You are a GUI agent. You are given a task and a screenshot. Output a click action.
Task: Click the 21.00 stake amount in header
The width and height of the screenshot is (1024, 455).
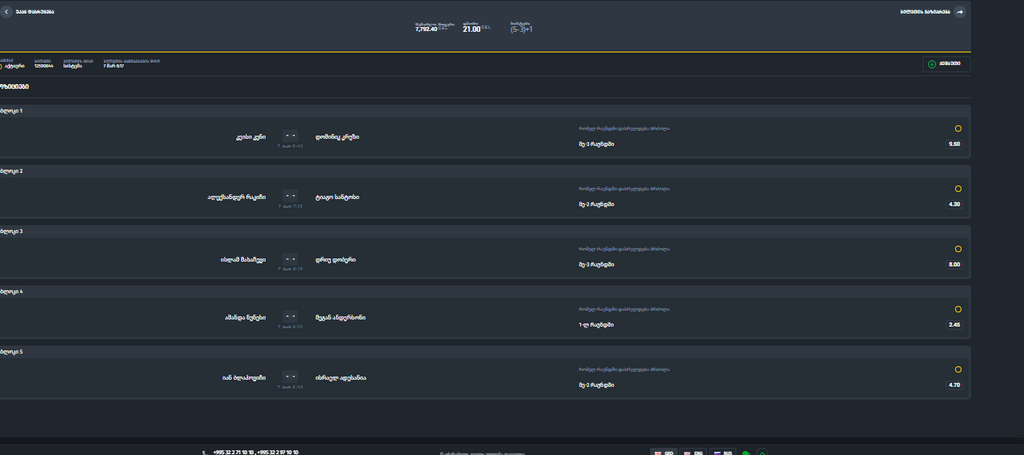click(472, 29)
